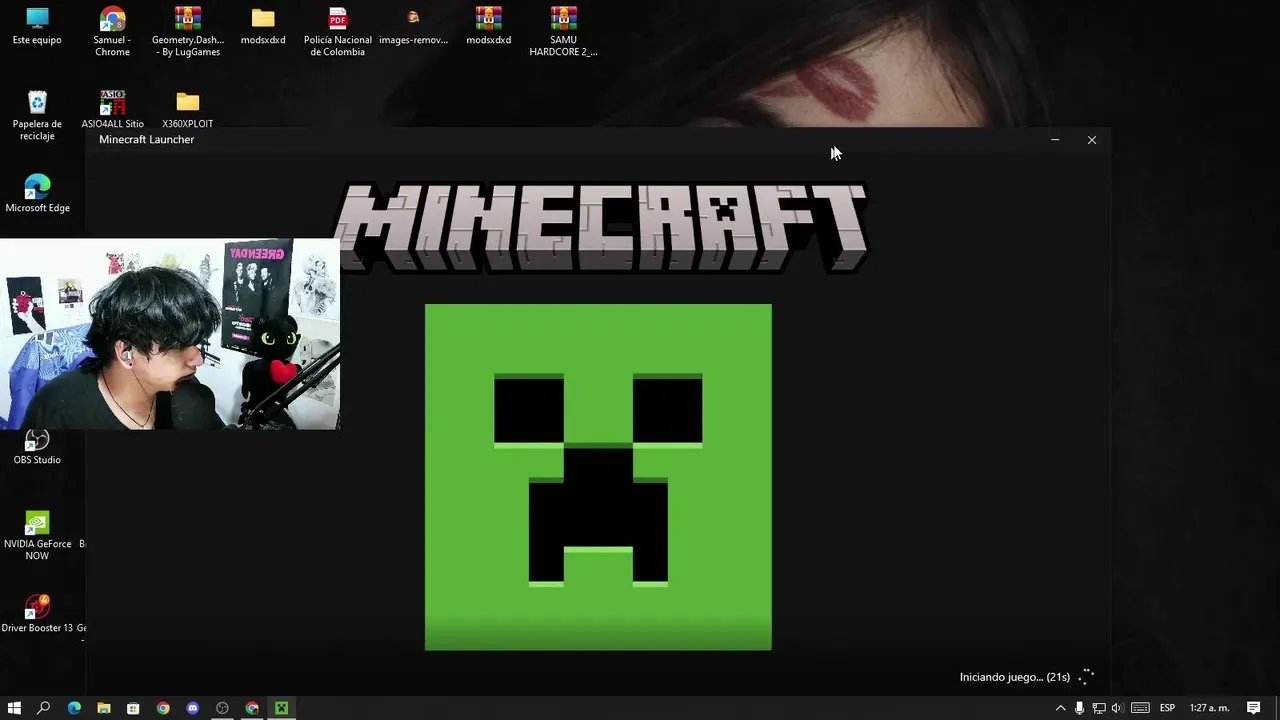1280x720 pixels.
Task: Select the modsxdxd folder on the desktop
Action: [x=263, y=27]
